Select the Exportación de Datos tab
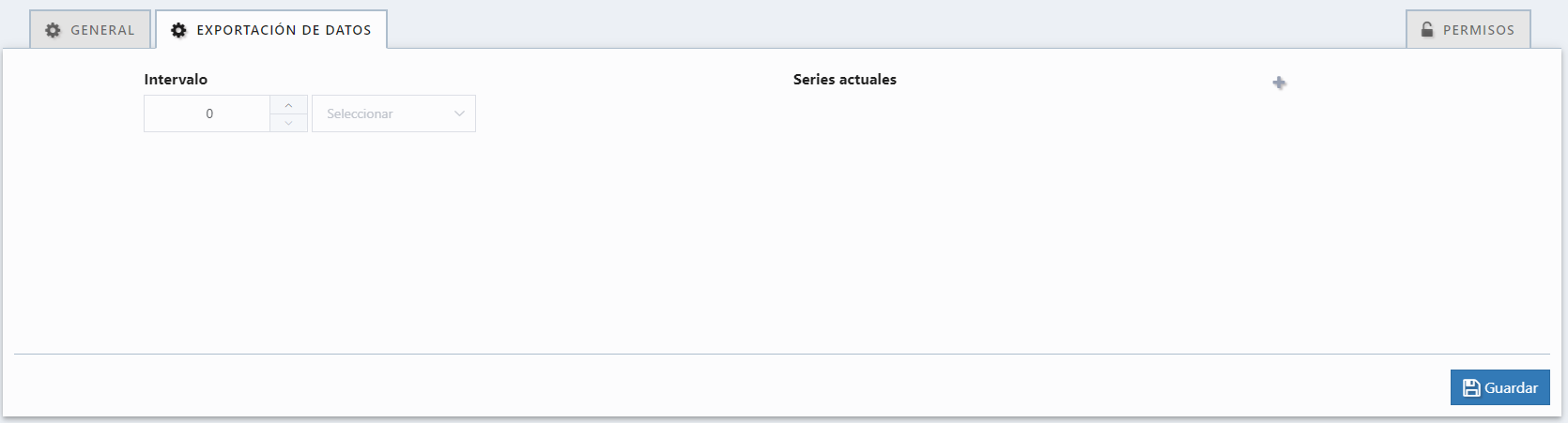Viewport: 1568px width, 423px height. (271, 30)
